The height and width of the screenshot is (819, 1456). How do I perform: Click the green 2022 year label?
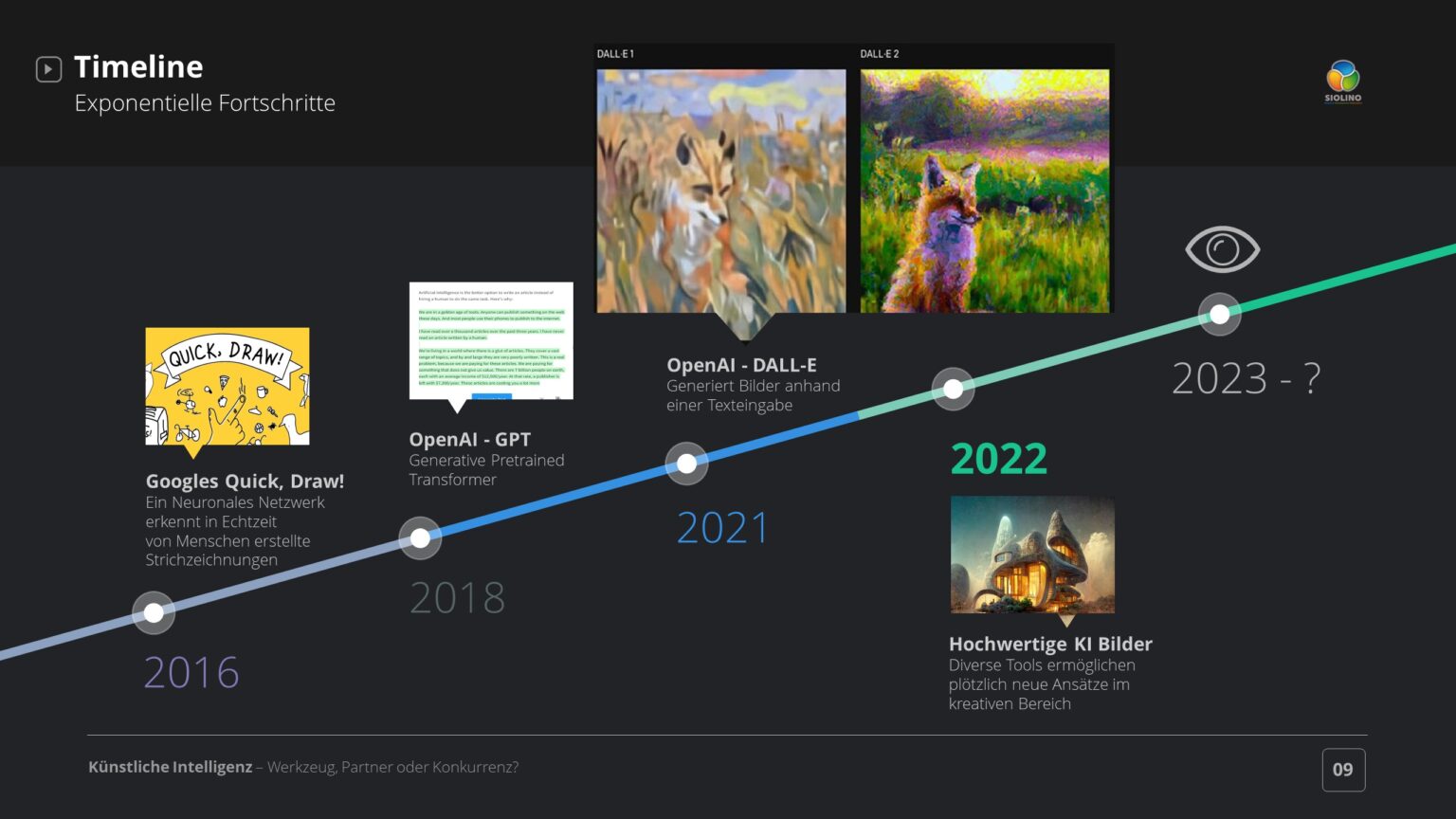998,459
